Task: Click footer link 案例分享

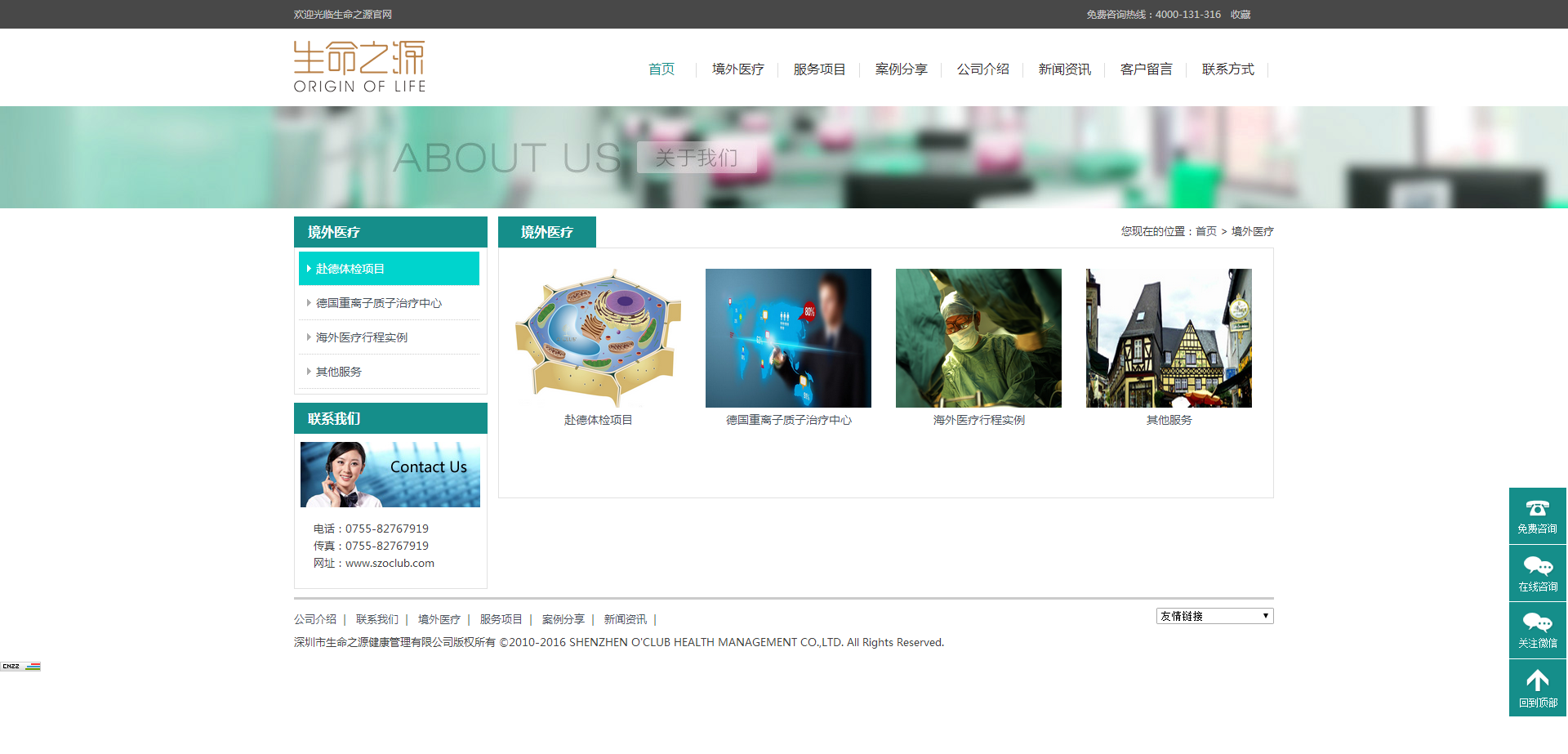Action: pos(563,620)
